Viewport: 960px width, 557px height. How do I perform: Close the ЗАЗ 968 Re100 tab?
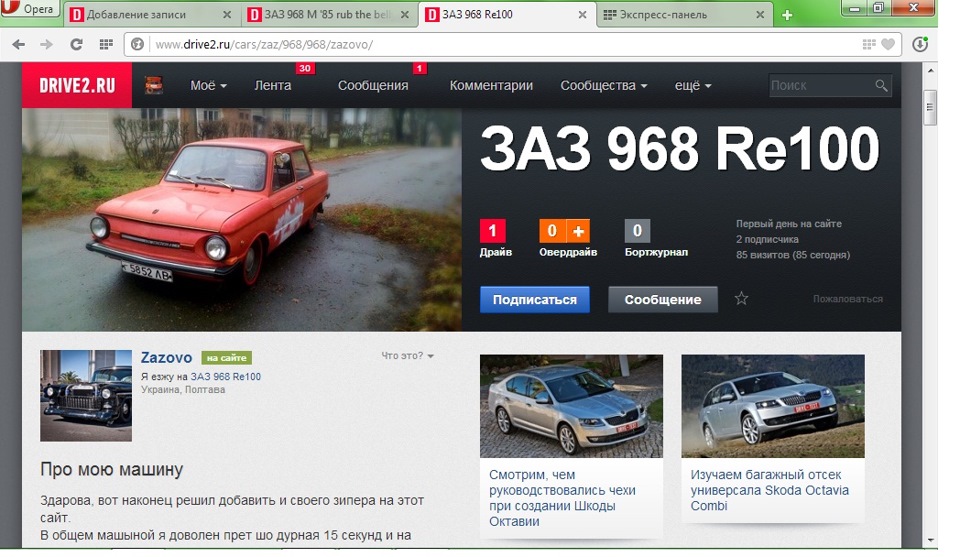(x=582, y=15)
